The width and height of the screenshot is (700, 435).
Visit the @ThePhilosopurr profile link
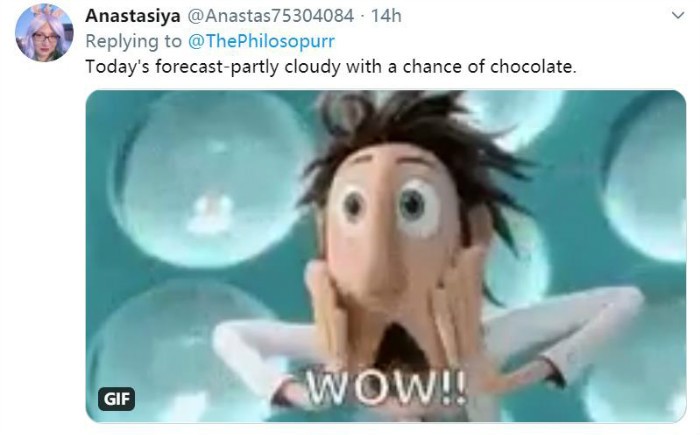coord(261,41)
